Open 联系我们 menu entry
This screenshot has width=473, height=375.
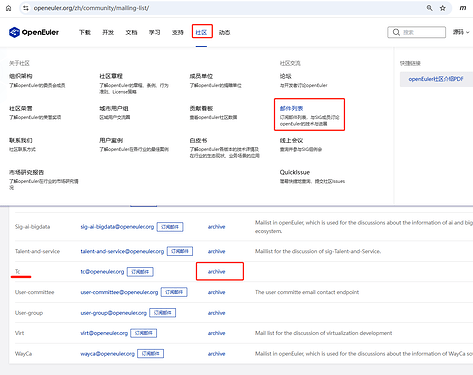point(21,140)
